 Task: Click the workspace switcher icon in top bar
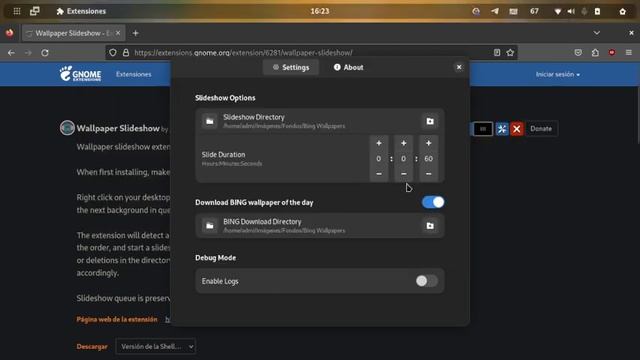tap(35, 11)
